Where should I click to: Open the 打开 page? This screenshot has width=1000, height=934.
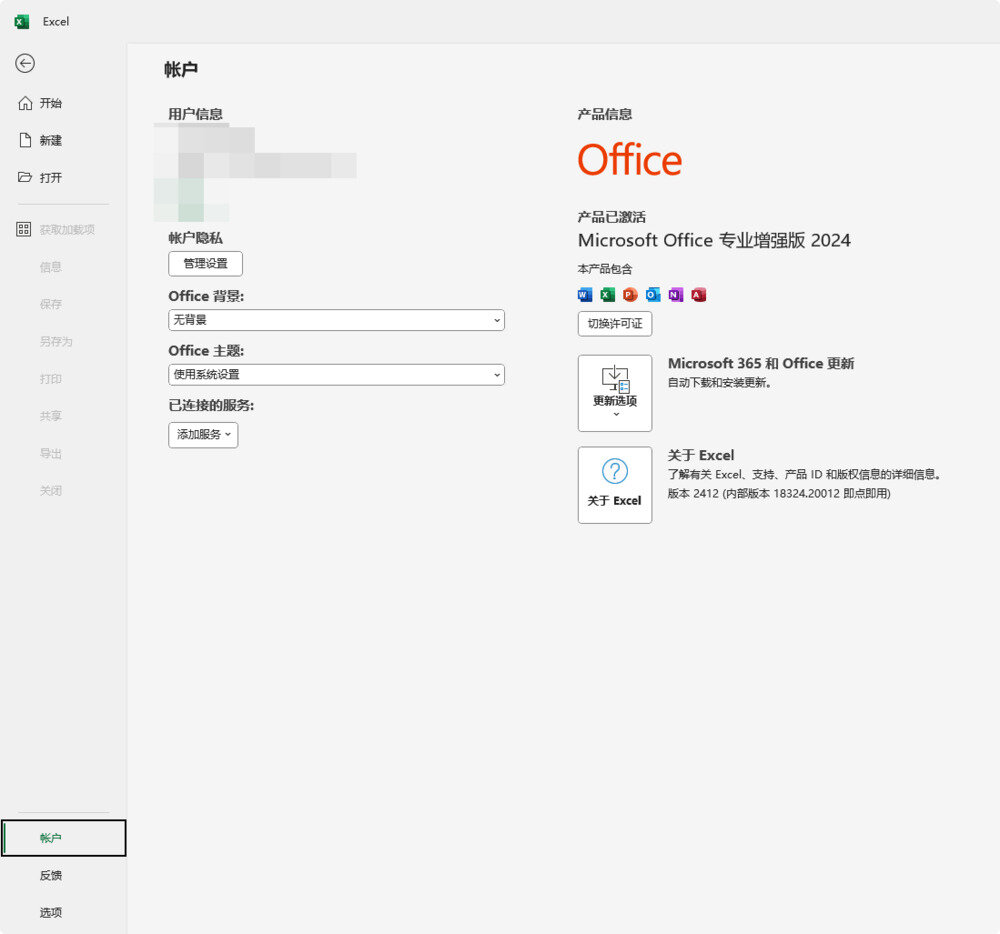52,178
